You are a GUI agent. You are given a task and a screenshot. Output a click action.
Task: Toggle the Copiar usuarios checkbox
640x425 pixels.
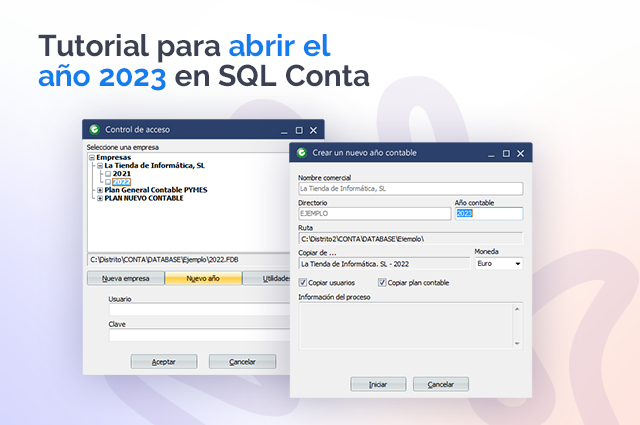[304, 283]
